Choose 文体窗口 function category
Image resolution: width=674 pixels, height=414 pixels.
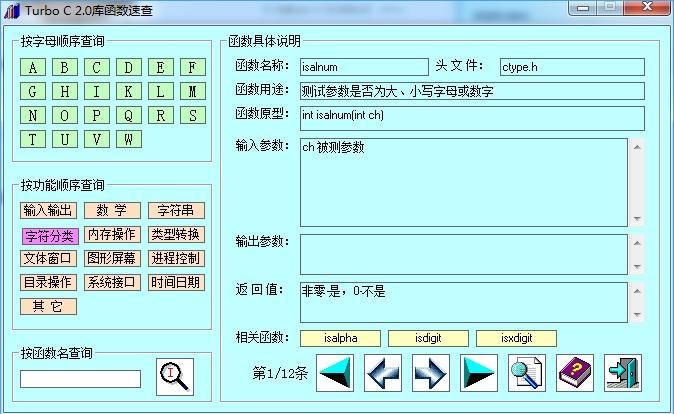[x=48, y=258]
